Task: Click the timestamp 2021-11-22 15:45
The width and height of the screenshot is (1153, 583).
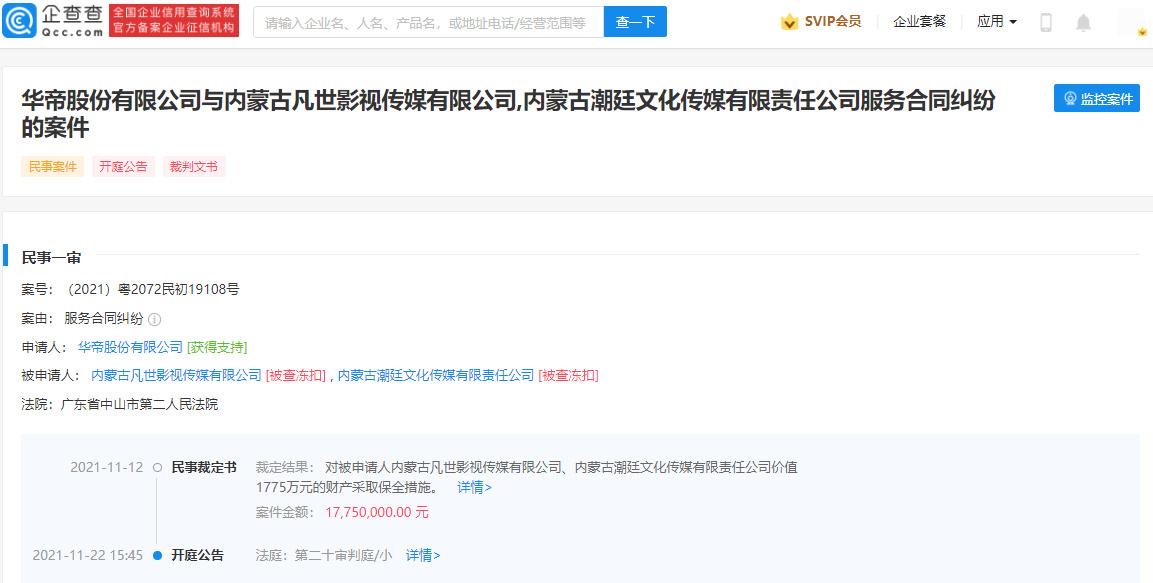Action: pyautogui.click(x=88, y=556)
